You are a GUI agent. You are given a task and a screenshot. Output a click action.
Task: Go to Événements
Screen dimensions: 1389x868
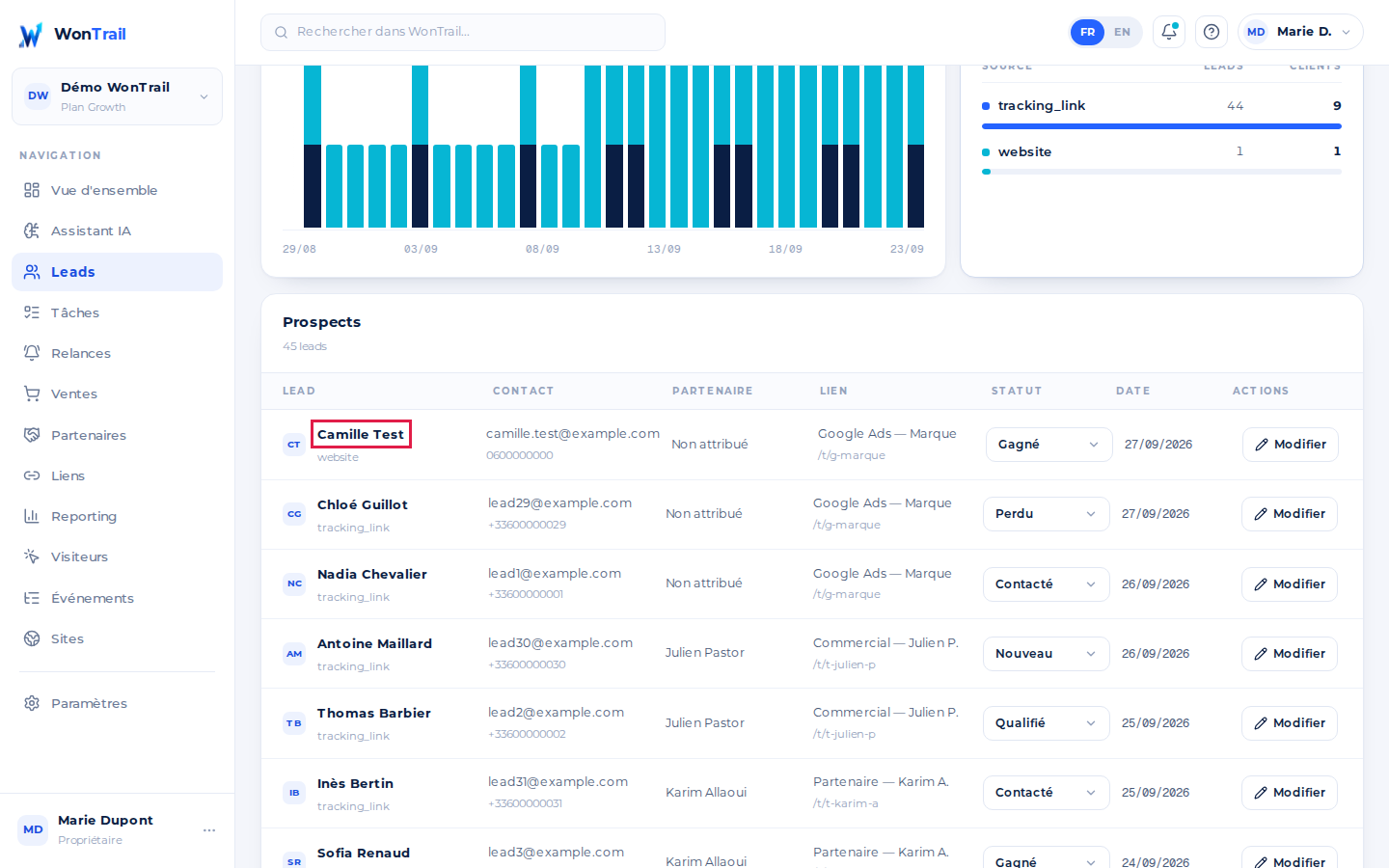pos(117,598)
